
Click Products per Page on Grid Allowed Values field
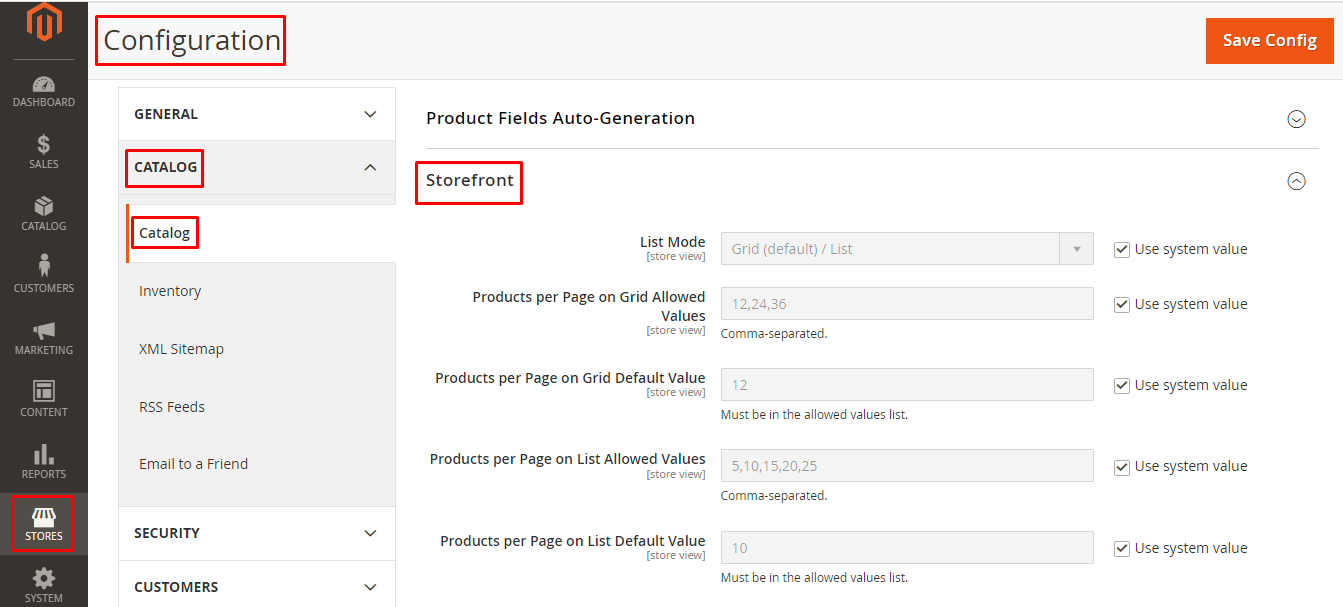tap(907, 304)
